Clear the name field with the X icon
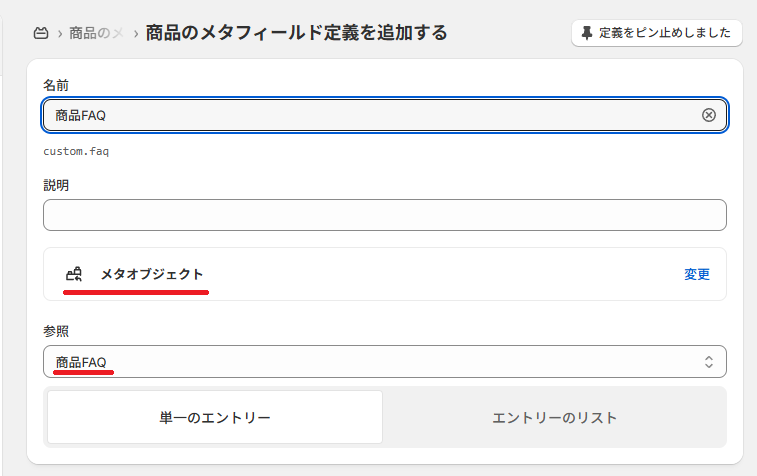The image size is (757, 476). [x=708, y=115]
